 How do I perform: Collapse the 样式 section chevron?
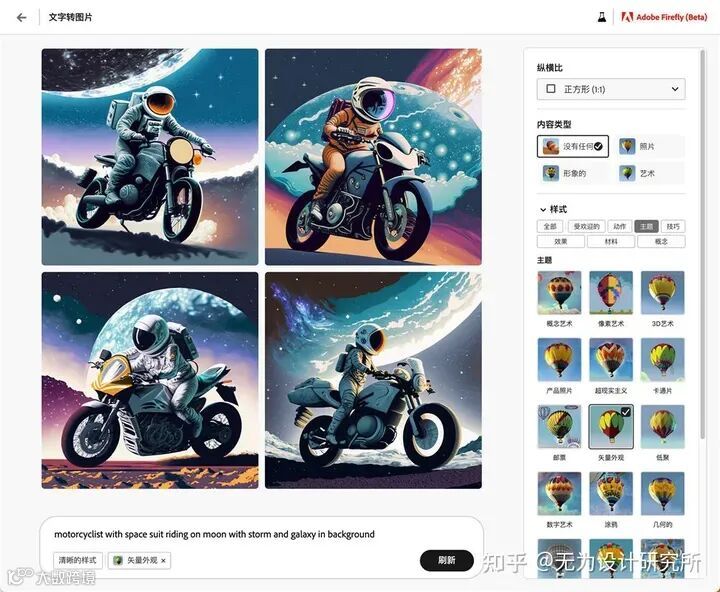click(543, 209)
